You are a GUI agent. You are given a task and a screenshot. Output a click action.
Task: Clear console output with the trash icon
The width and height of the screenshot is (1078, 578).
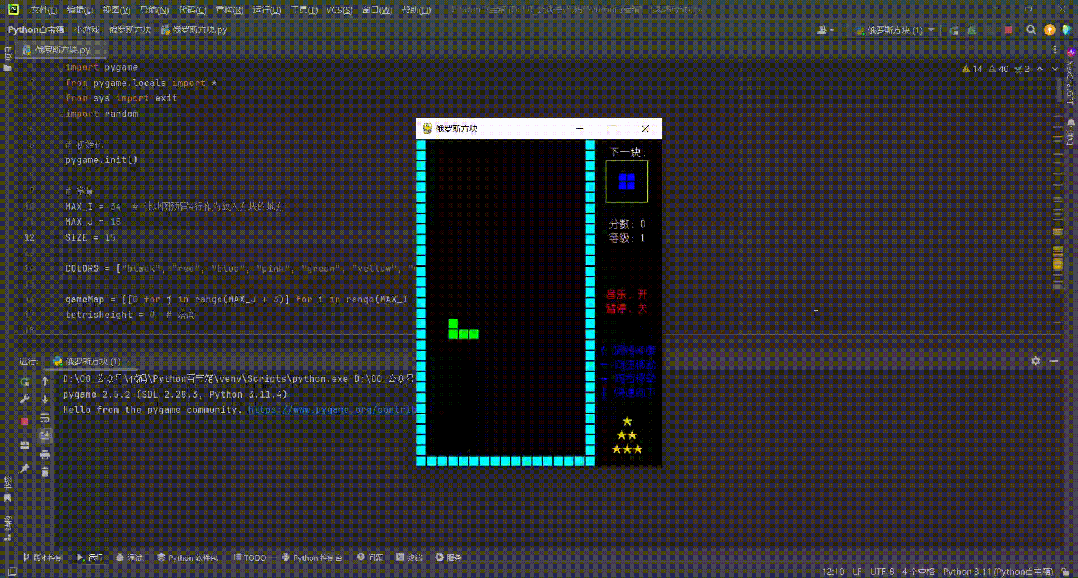tap(45, 471)
